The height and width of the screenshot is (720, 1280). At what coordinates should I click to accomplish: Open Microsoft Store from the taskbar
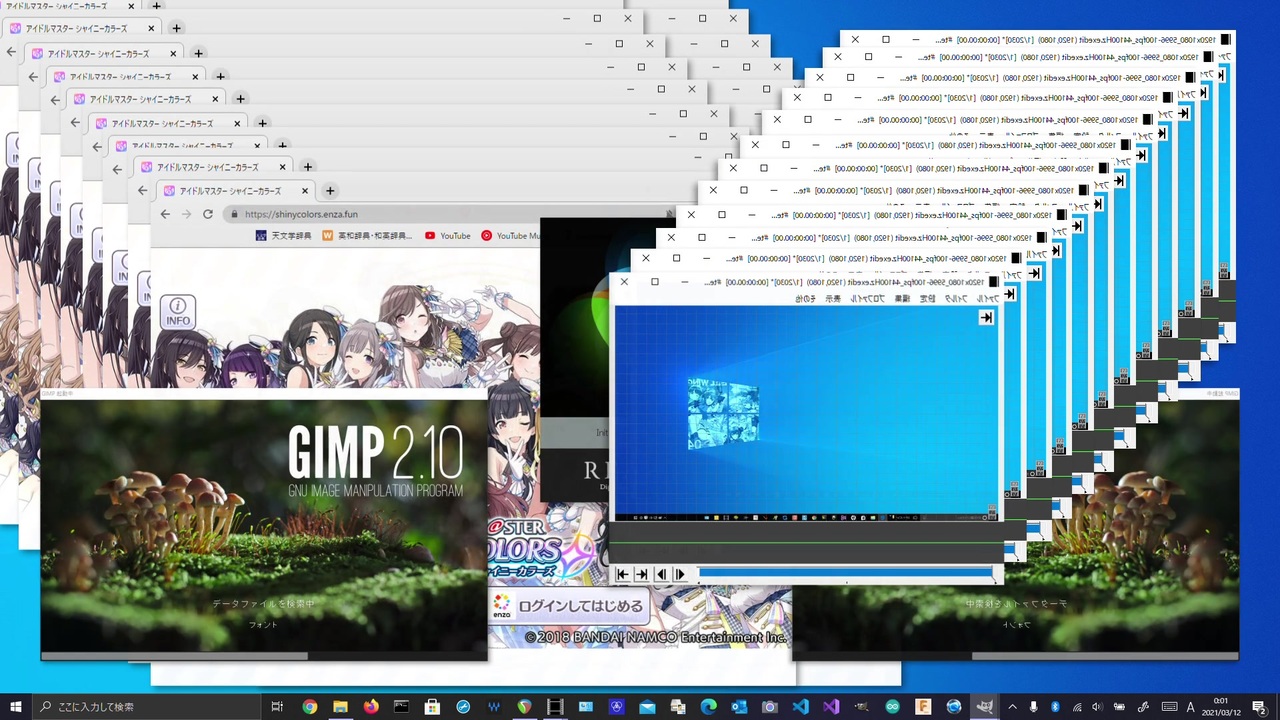coord(432,707)
